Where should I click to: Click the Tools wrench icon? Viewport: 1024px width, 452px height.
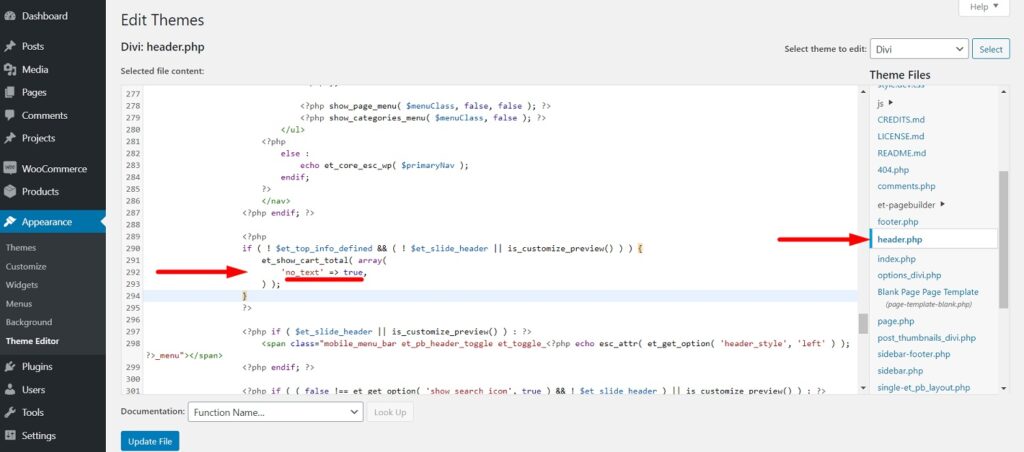coord(10,412)
